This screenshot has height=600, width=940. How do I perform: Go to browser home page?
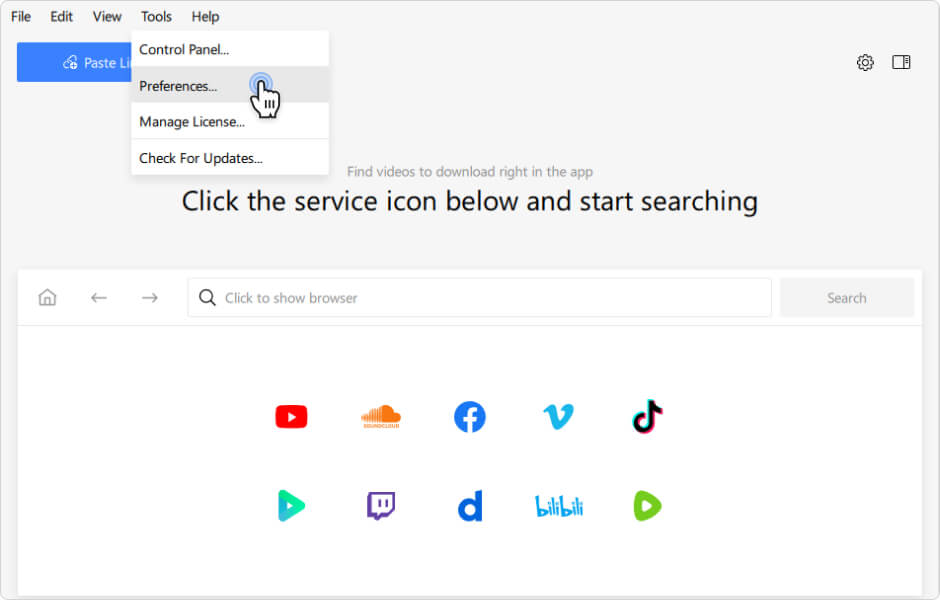47,298
